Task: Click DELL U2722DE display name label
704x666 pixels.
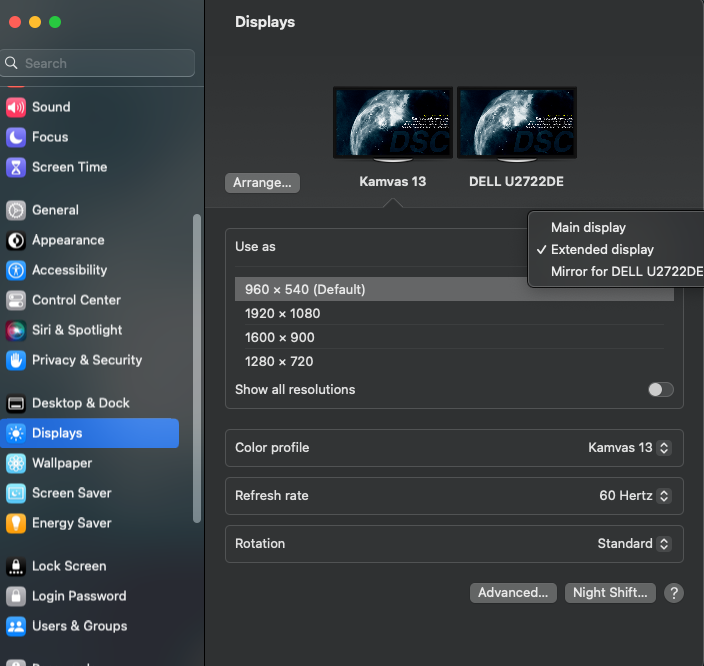Action: pyautogui.click(x=516, y=181)
